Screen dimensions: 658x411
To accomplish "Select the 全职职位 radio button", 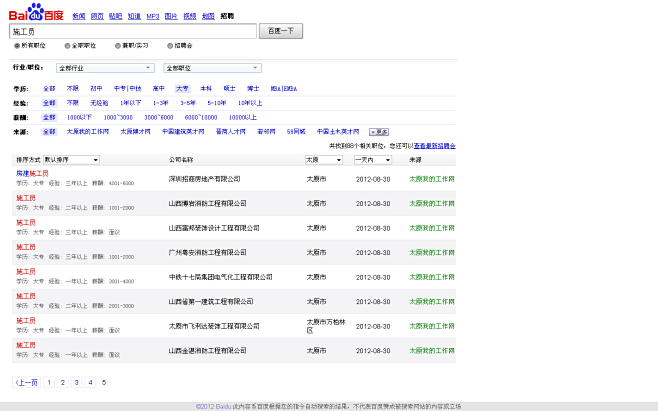I will [67, 46].
